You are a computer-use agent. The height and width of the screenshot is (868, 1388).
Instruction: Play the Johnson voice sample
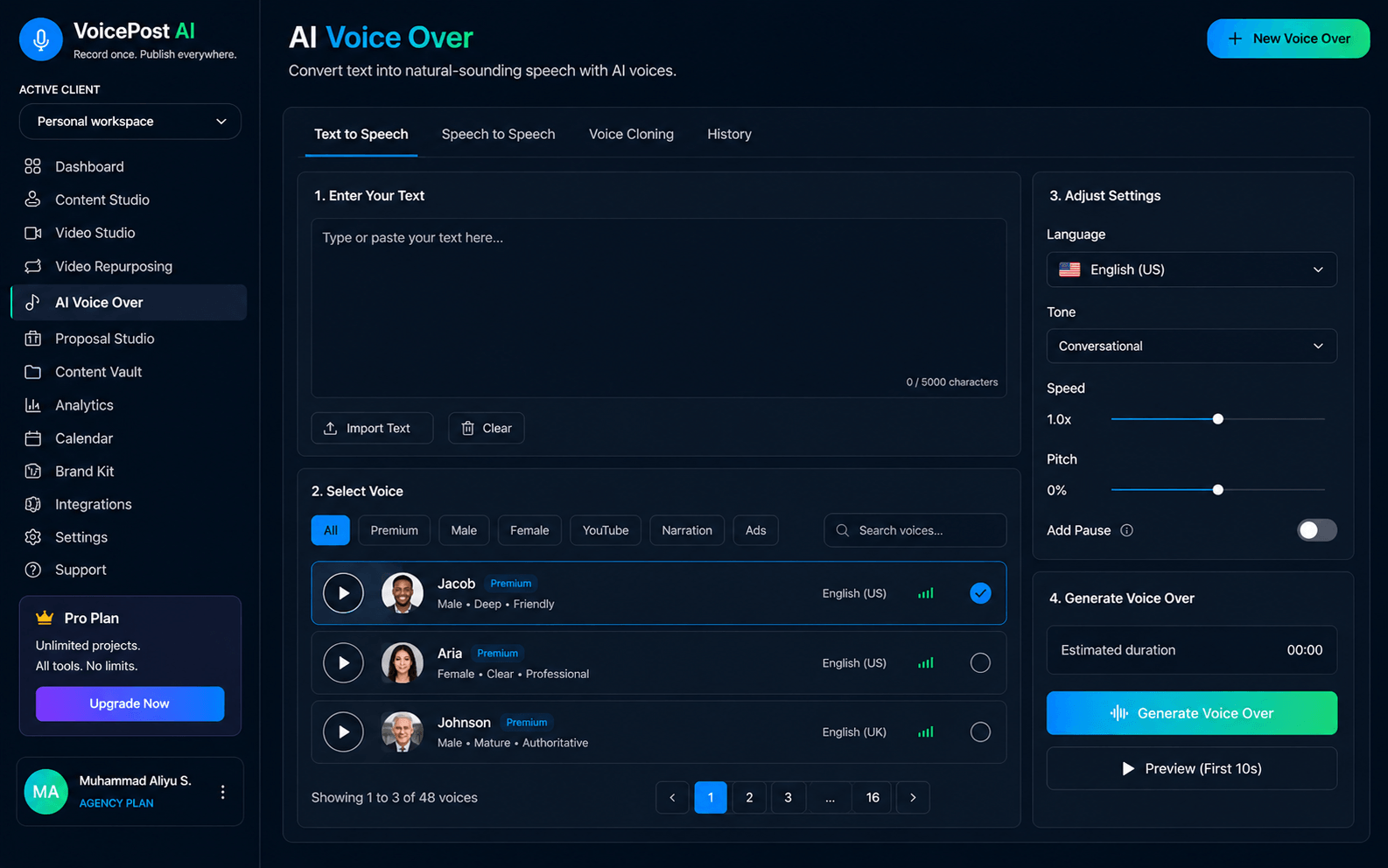(x=343, y=732)
